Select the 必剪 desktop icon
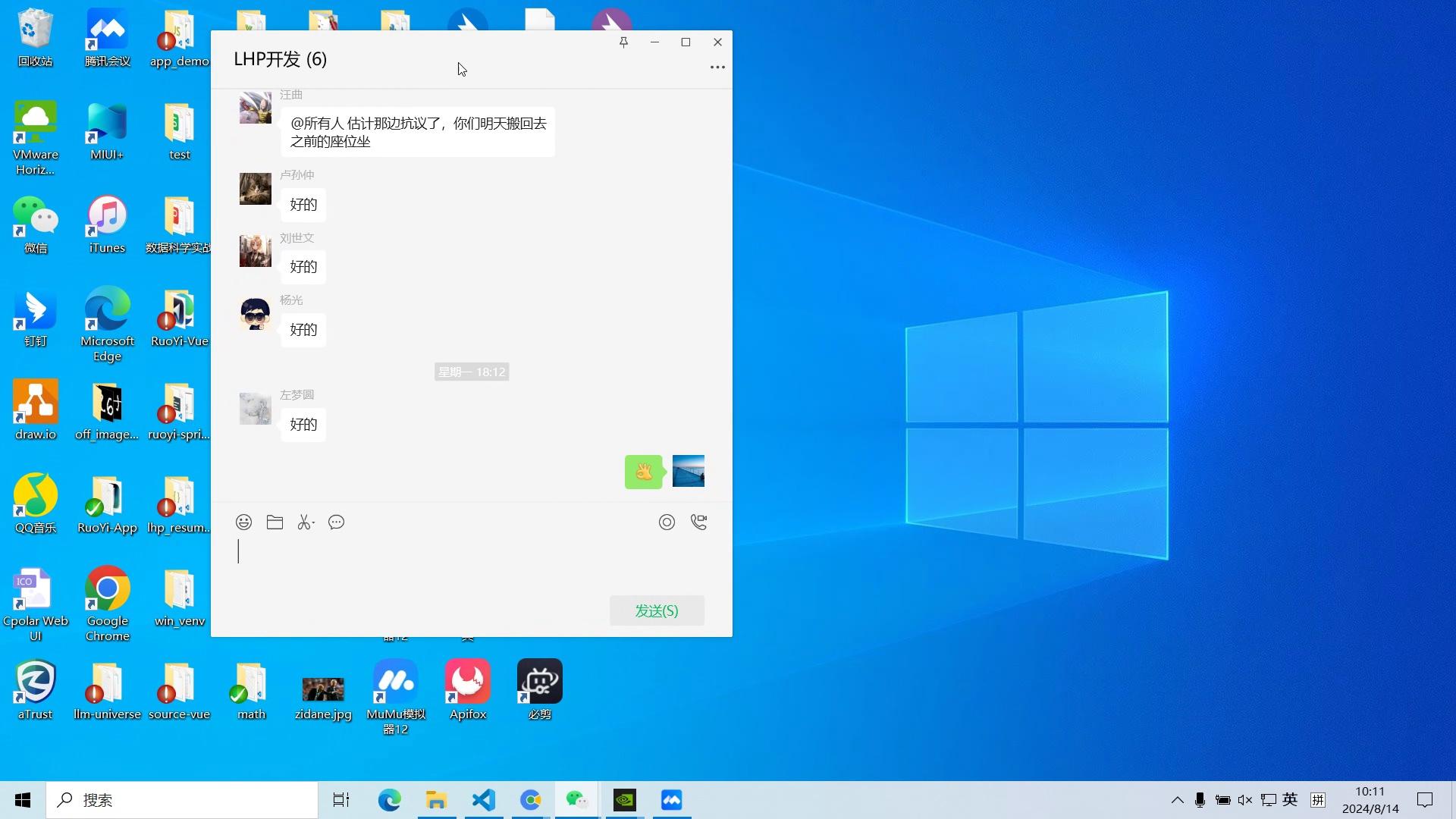 click(x=540, y=691)
